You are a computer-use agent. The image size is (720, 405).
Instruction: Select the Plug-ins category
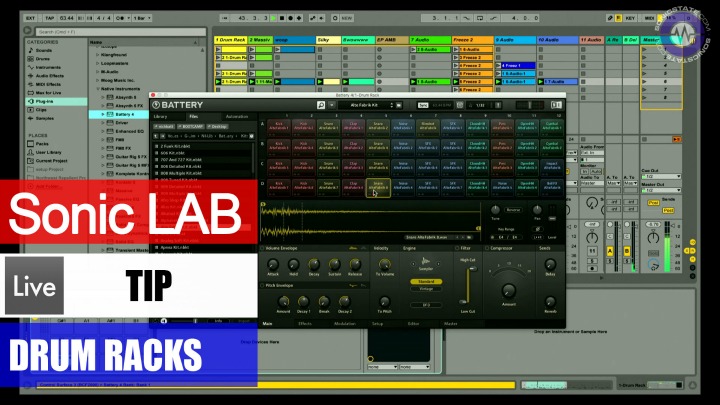(x=56, y=101)
